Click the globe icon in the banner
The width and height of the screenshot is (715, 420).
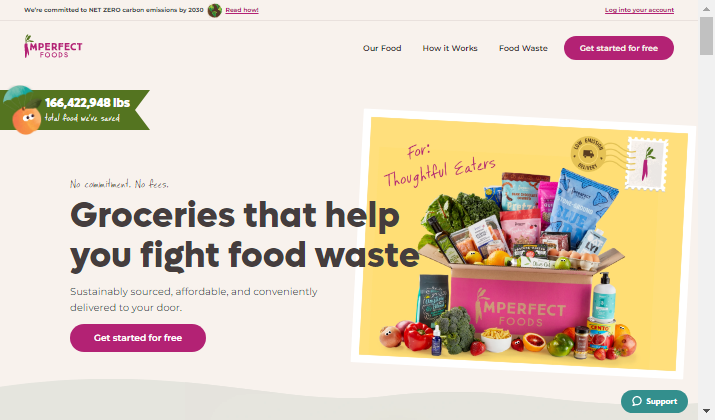215,10
